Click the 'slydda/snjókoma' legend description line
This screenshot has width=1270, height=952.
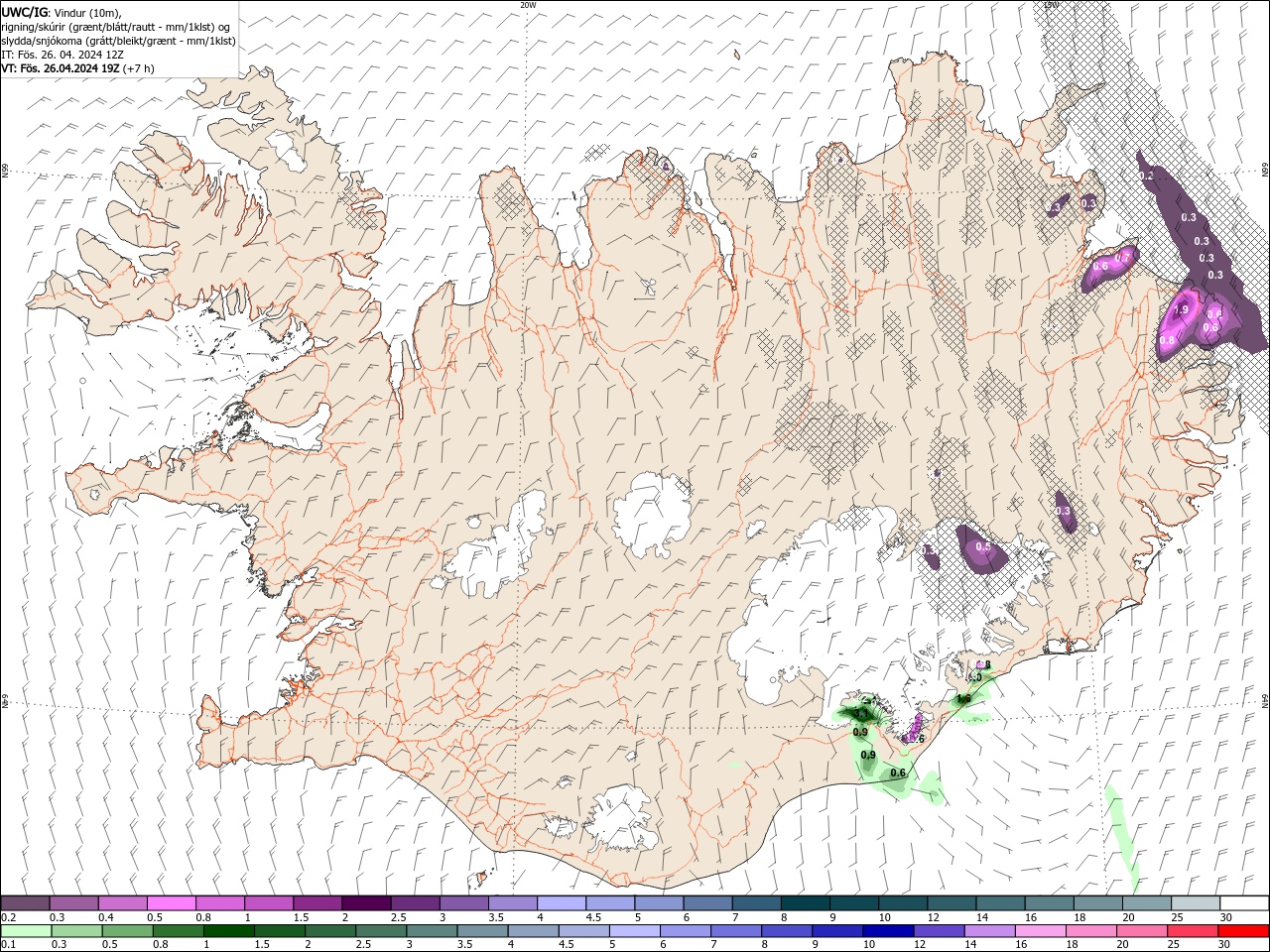pos(118,41)
